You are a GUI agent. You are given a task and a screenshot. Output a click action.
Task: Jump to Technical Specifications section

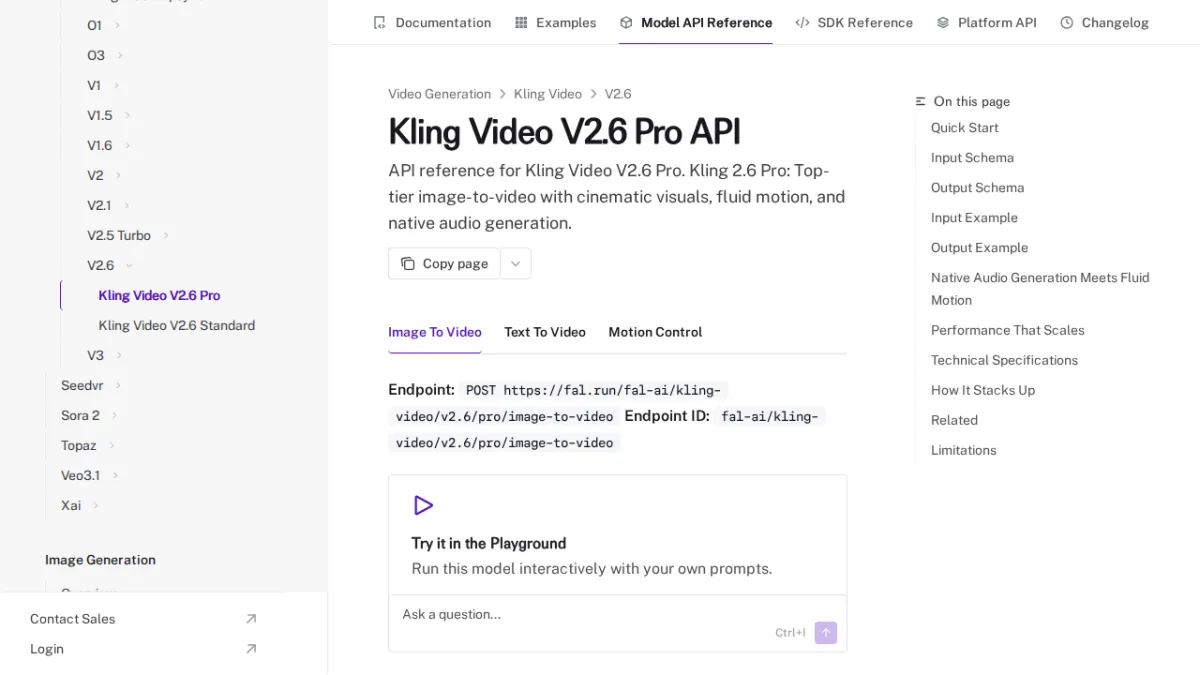click(1004, 360)
